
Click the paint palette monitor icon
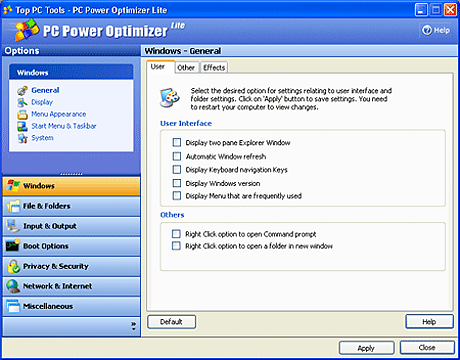point(170,98)
